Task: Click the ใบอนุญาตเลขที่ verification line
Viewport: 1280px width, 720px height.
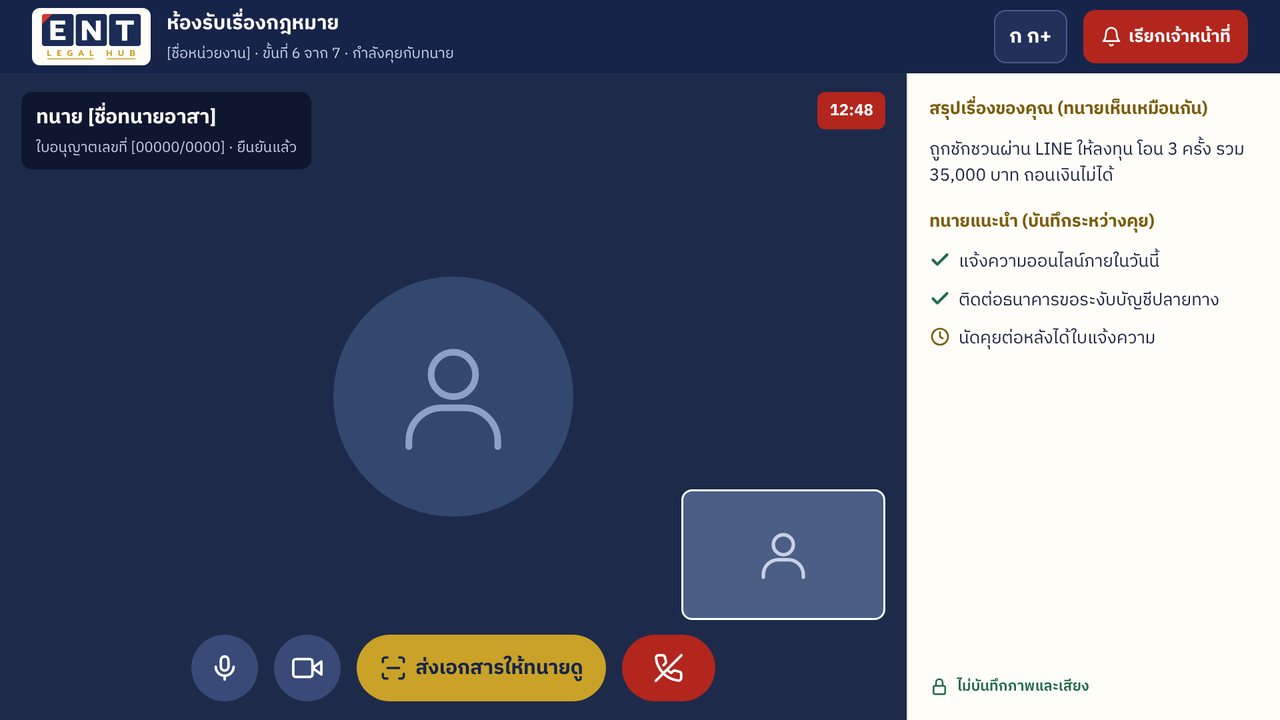Action: coord(166,148)
